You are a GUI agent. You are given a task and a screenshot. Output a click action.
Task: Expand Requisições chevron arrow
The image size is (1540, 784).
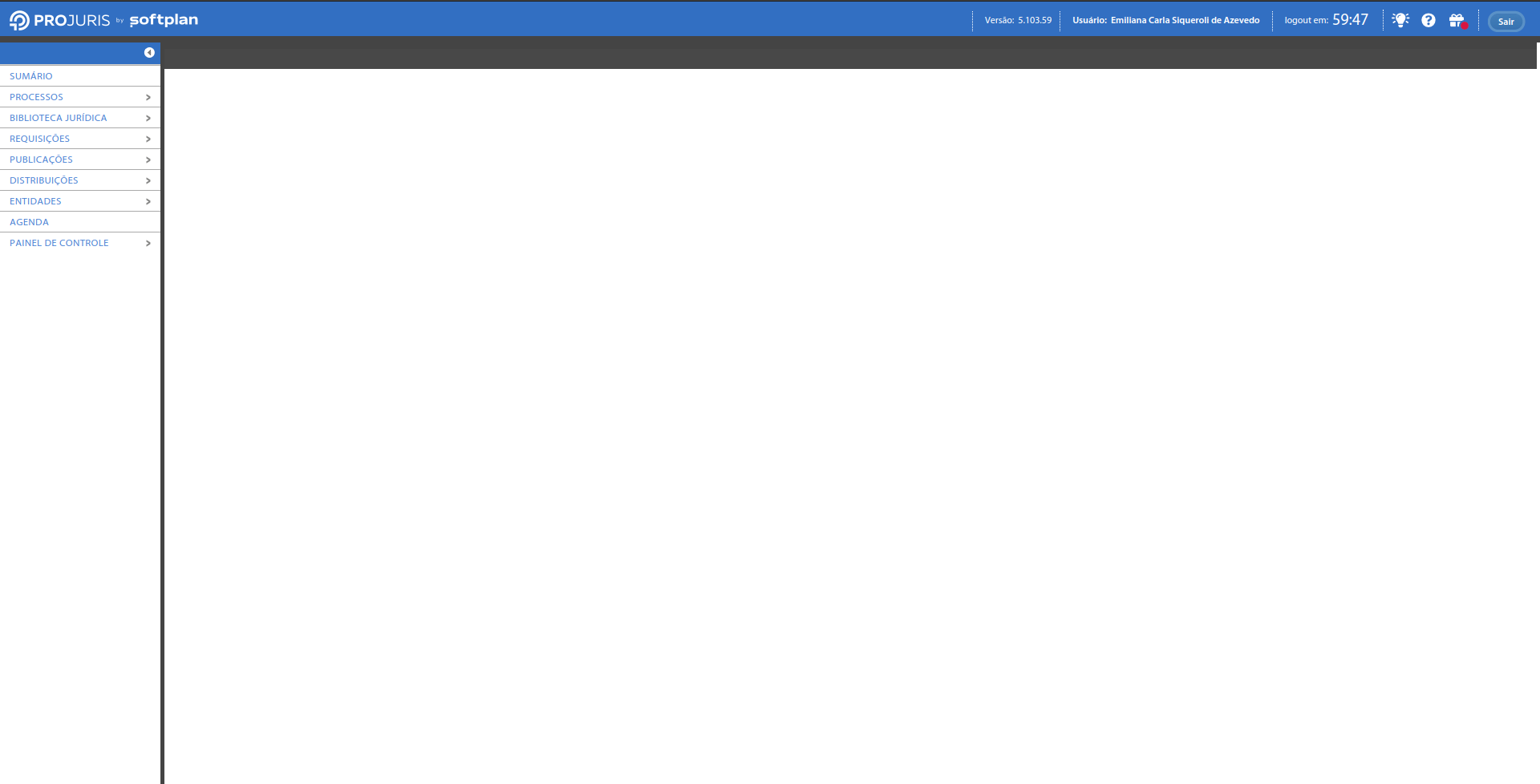tap(148, 139)
